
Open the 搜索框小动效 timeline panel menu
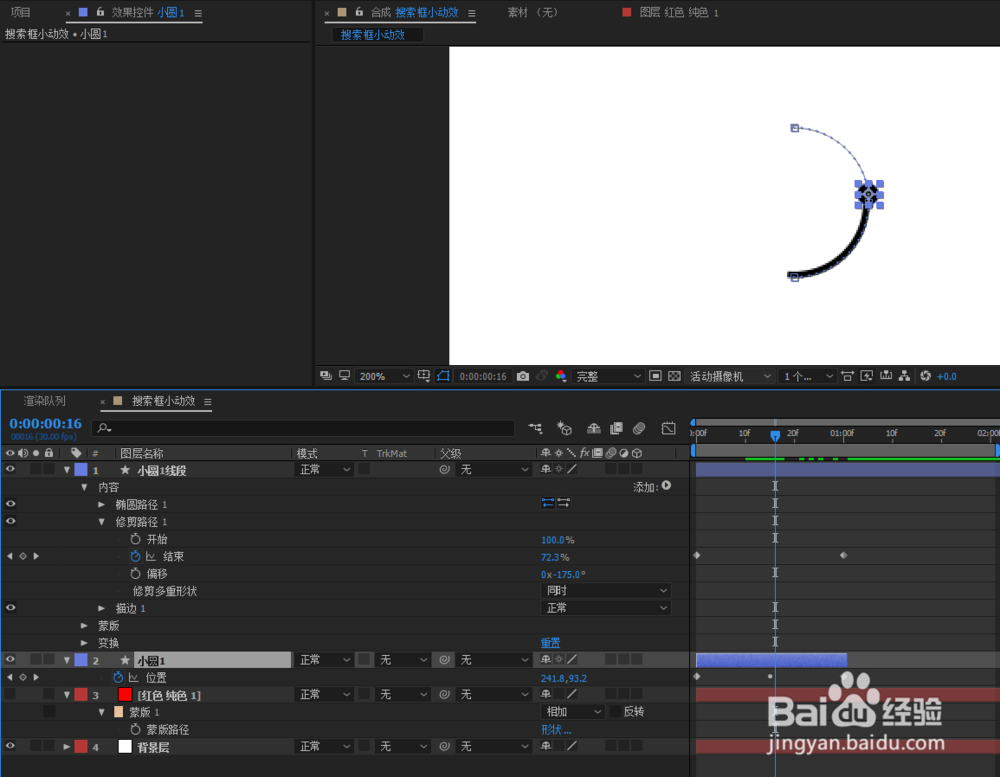pyautogui.click(x=207, y=401)
